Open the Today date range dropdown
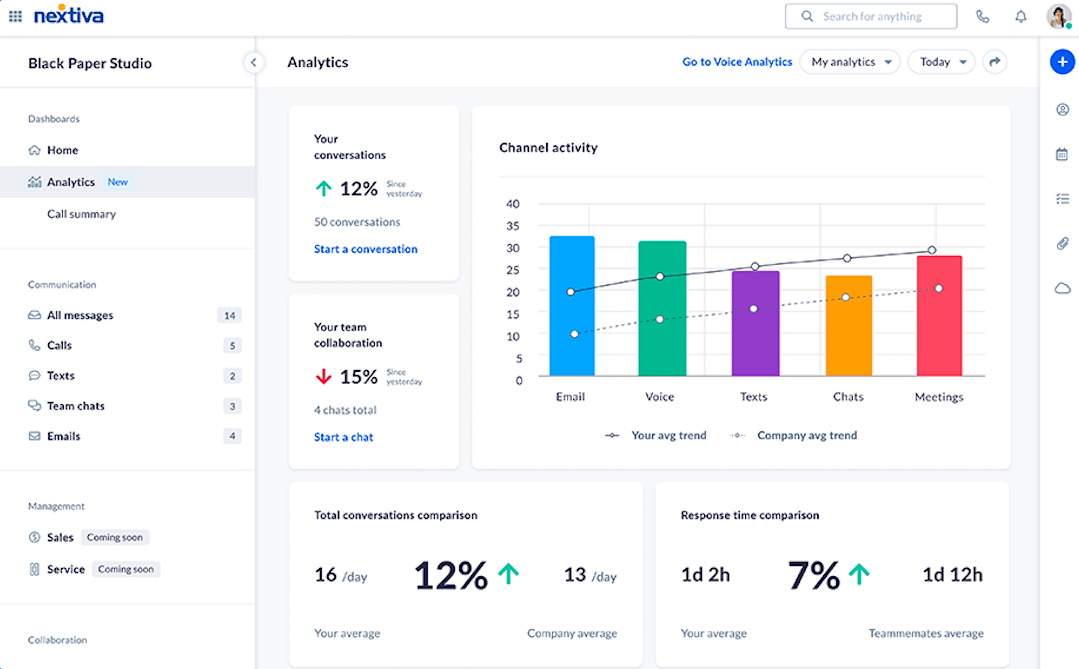The width and height of the screenshot is (1079, 669). 940,61
